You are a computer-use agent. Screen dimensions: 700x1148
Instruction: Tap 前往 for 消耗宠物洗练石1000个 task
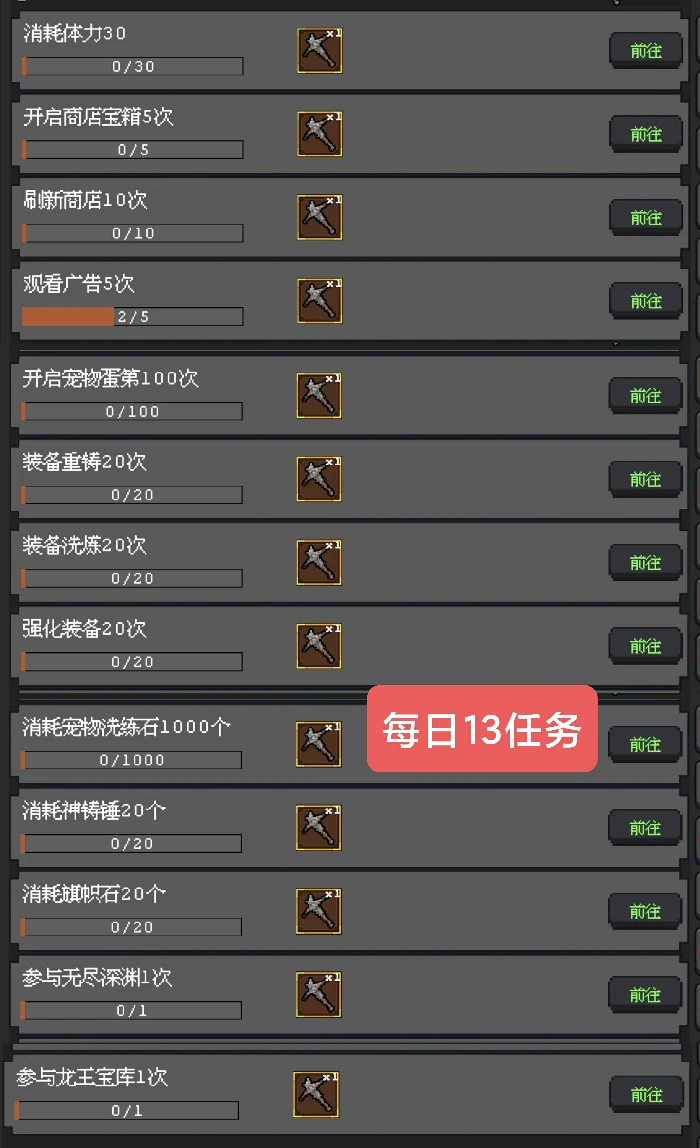[645, 745]
